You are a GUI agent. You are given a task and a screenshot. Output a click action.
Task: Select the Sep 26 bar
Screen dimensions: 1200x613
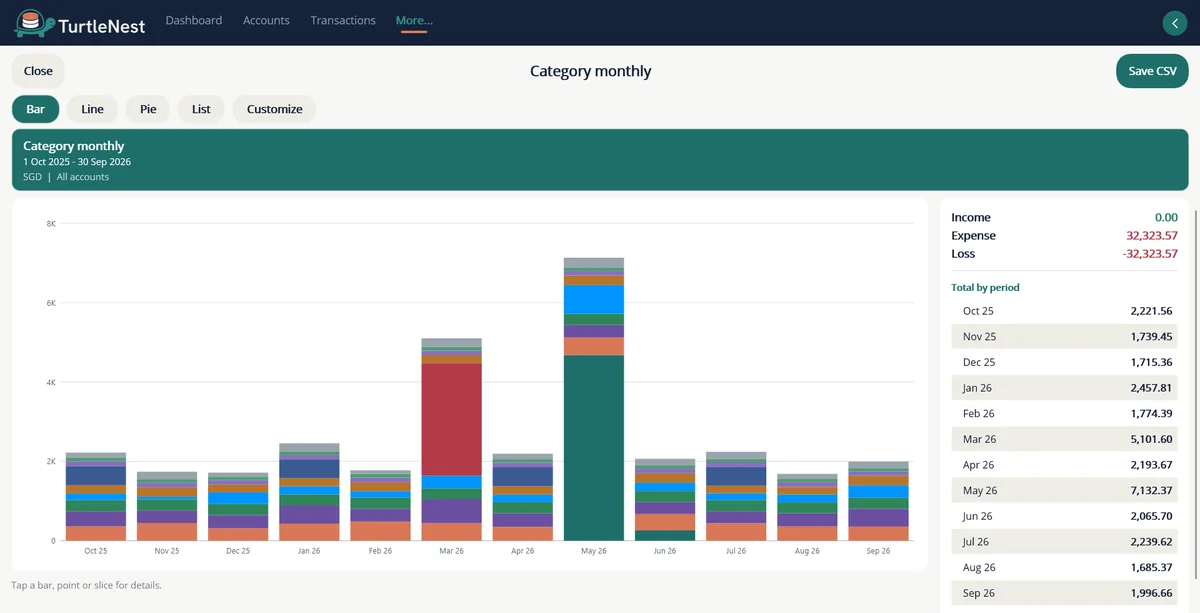(x=878, y=501)
